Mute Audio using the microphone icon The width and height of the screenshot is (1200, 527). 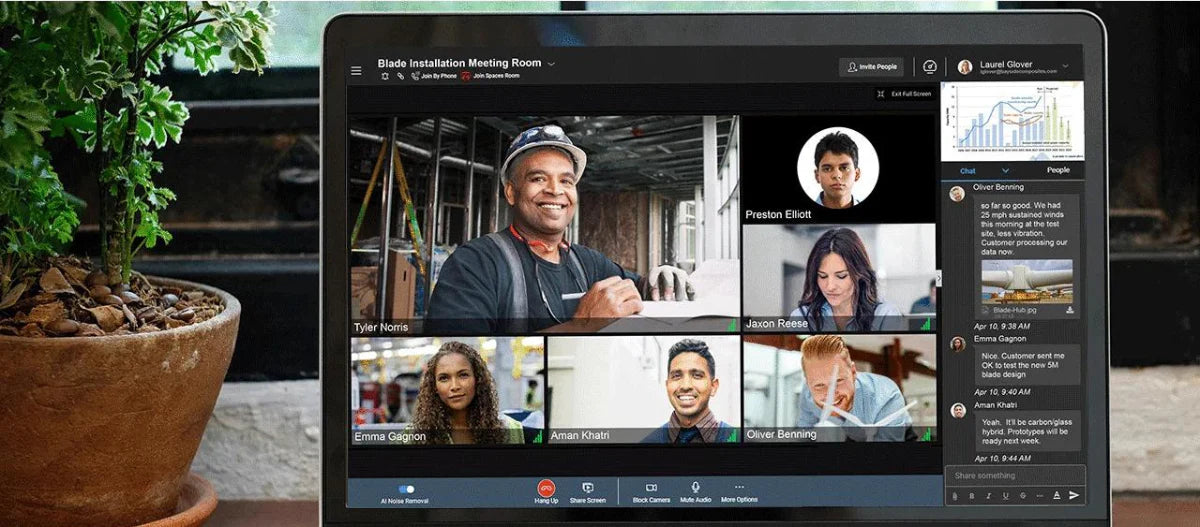695,488
